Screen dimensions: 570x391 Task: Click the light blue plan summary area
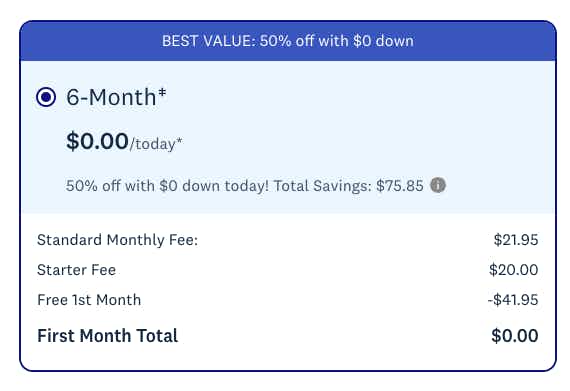coord(288,137)
